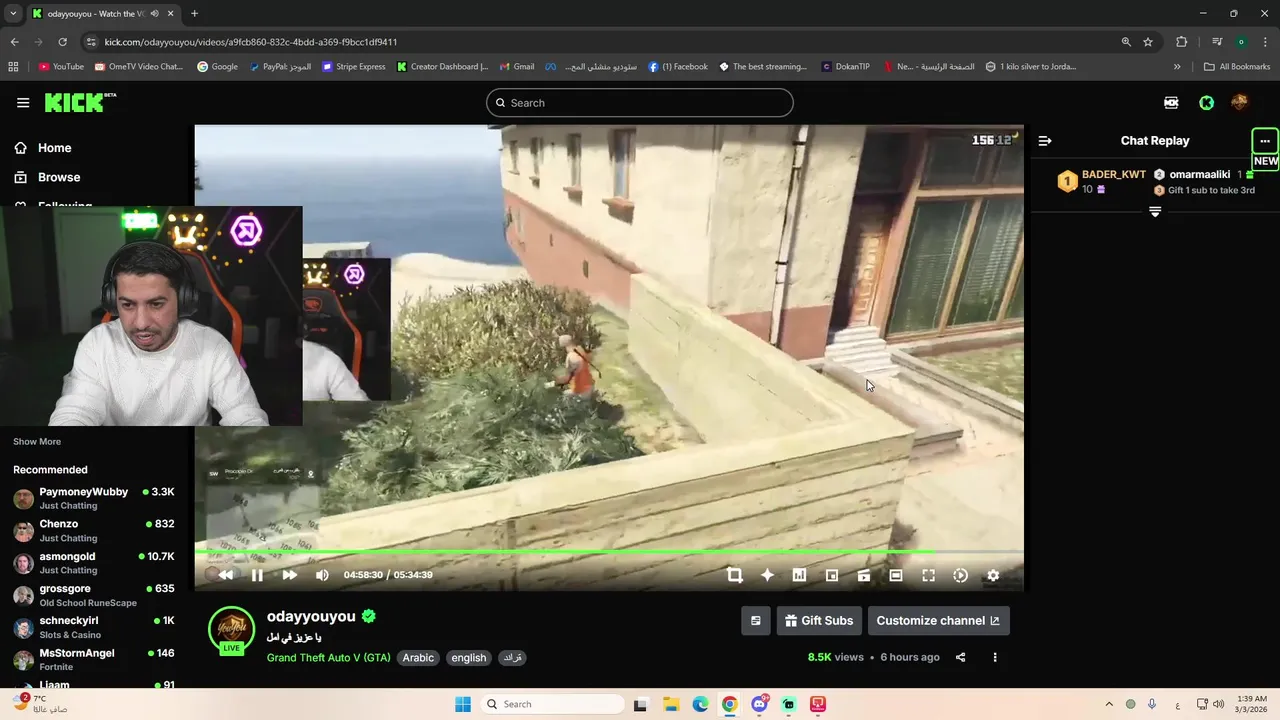Screen dimensions: 1280x720
Task: Click the KICK logo
Action: pos(80,102)
